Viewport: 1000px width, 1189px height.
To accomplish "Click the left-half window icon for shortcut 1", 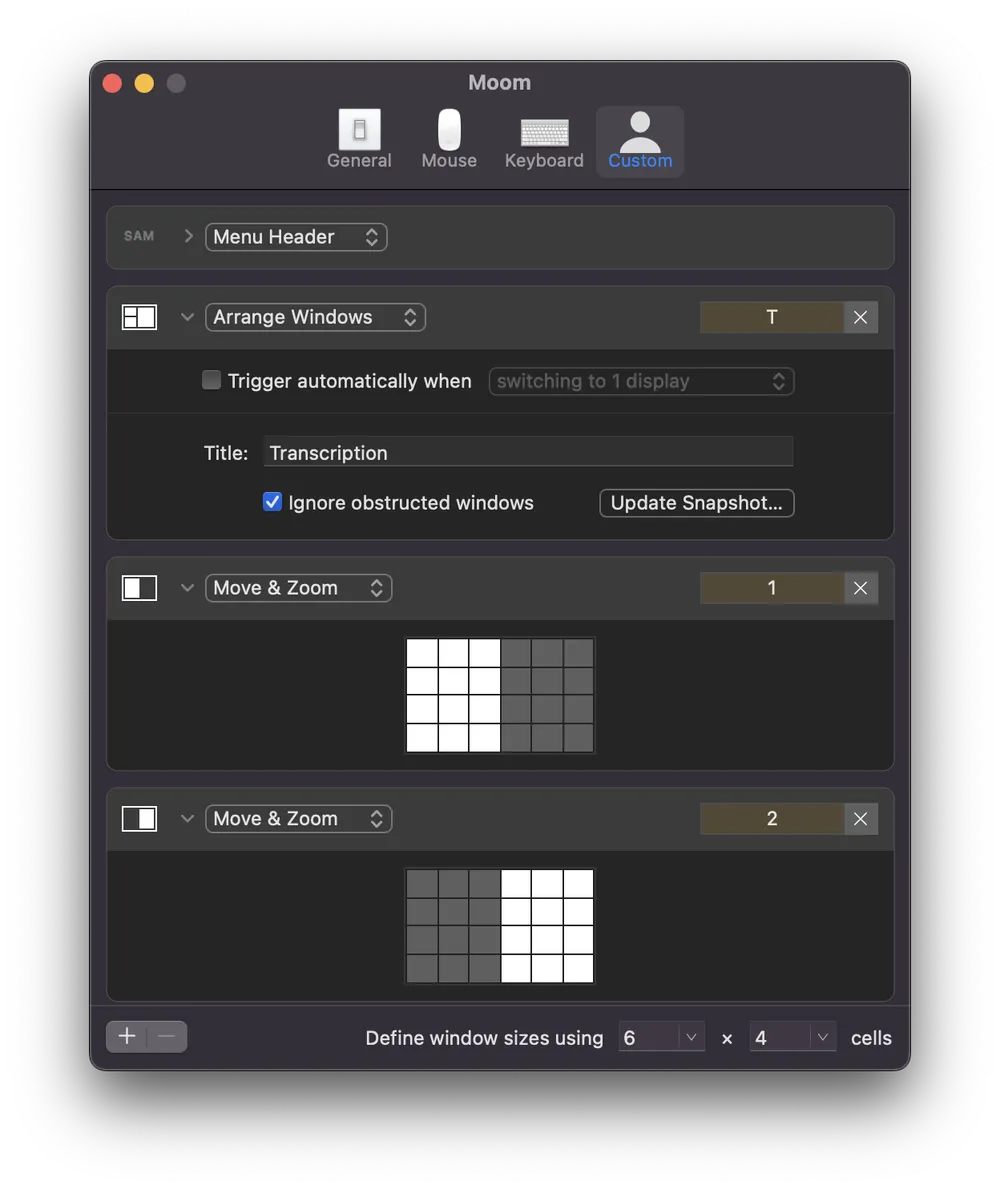I will [x=139, y=588].
